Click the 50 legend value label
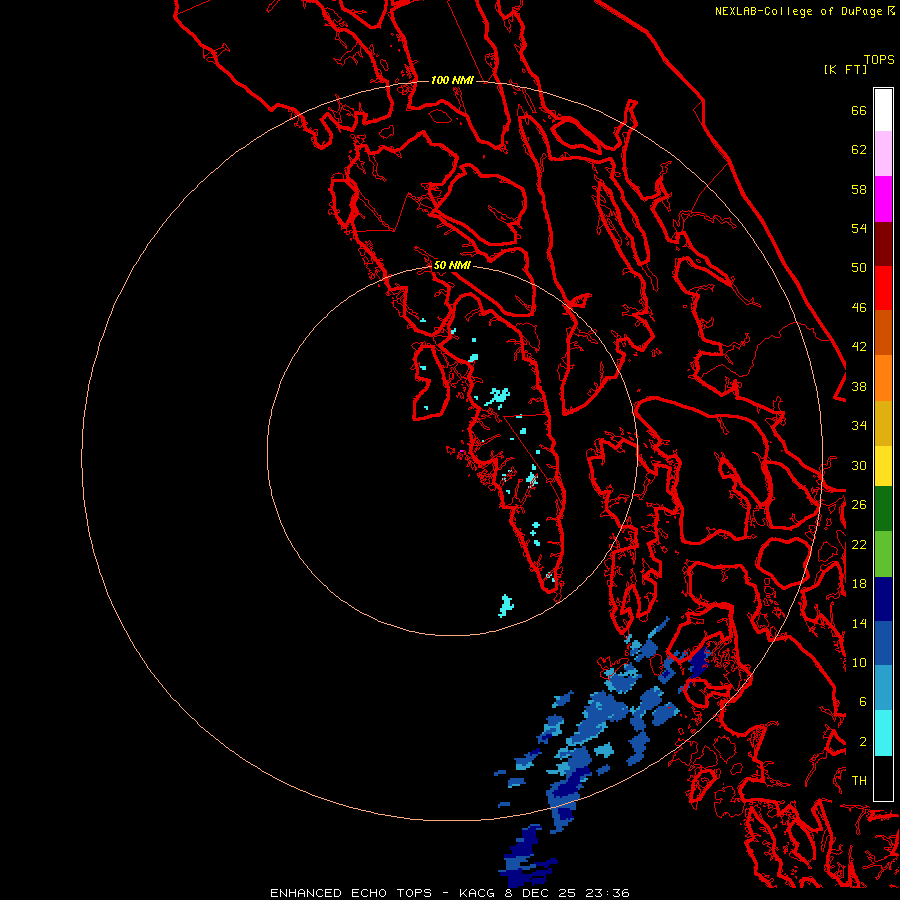Viewport: 900px width, 900px height. (x=859, y=268)
